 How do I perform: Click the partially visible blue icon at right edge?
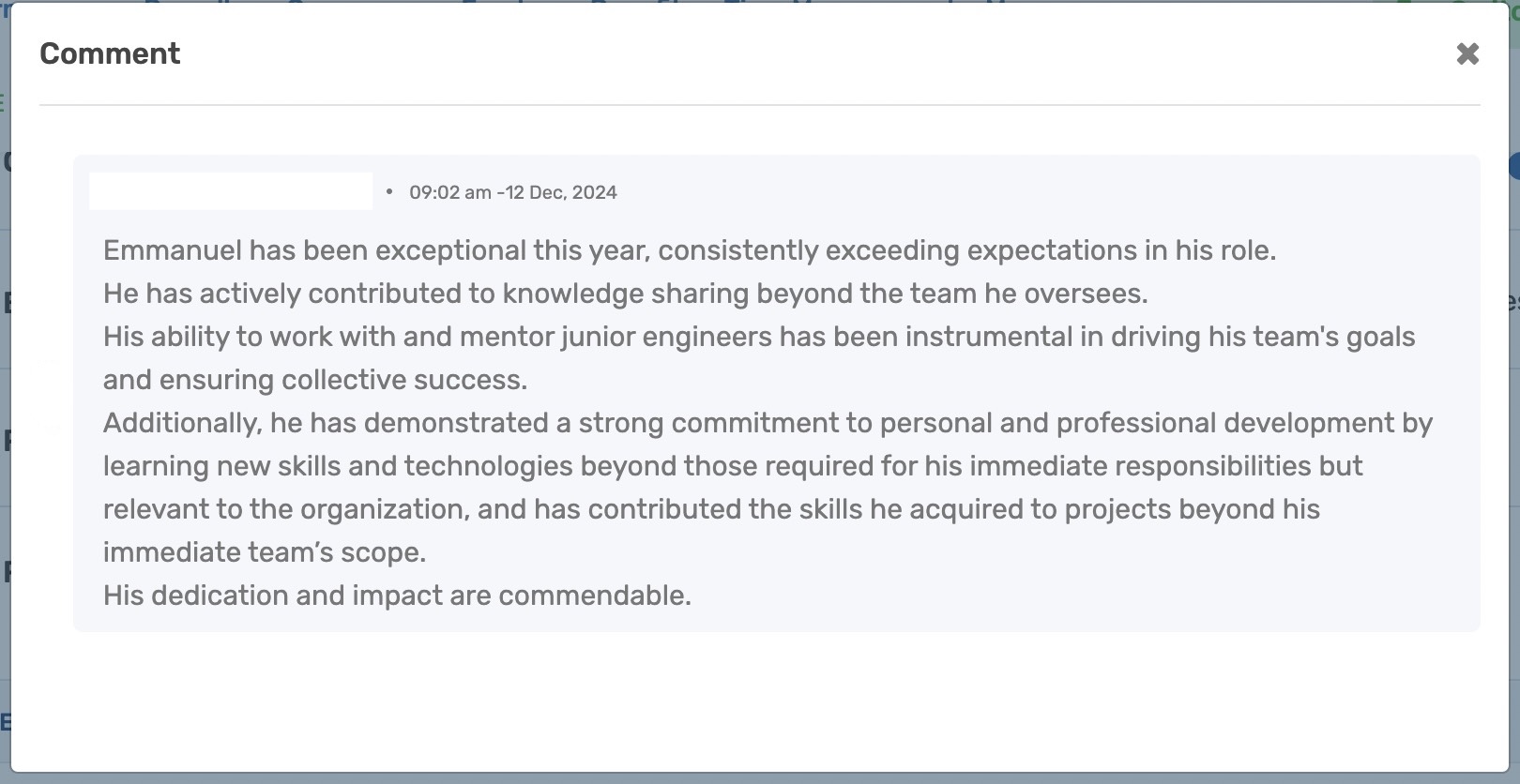click(1513, 164)
